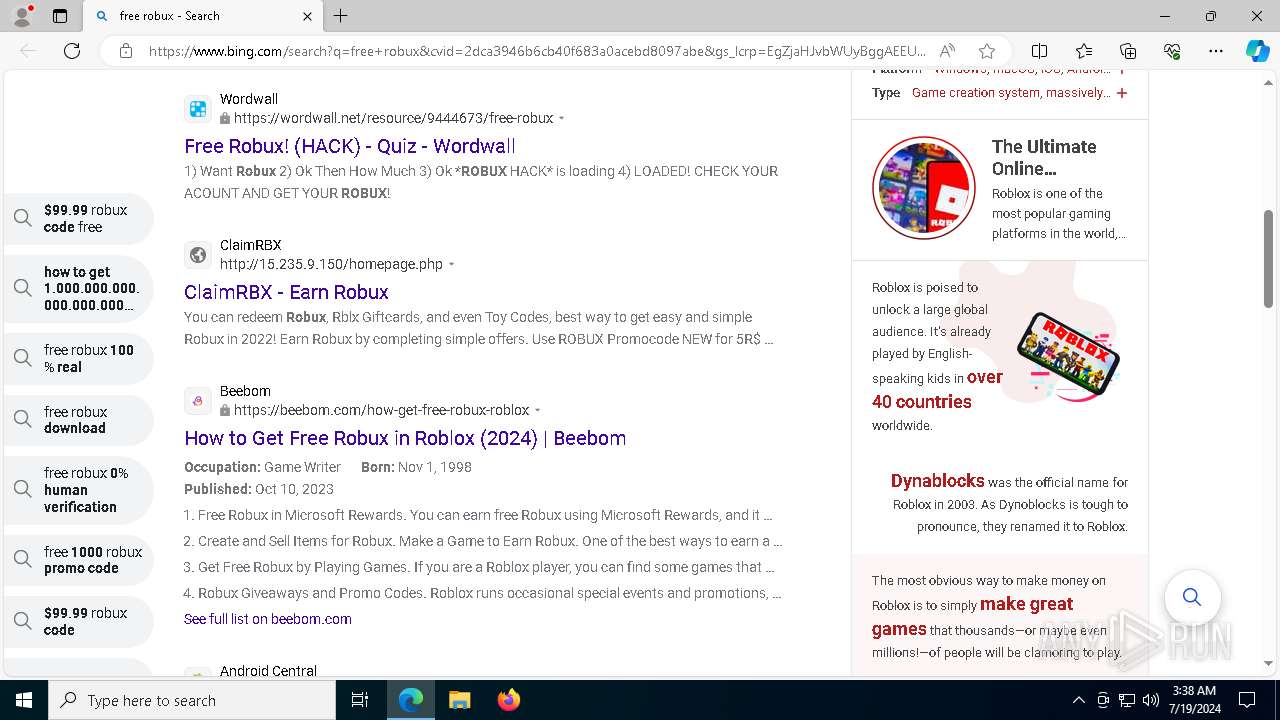Select the 'free robux - Search' tab
The height and width of the screenshot is (720, 1280).
tap(201, 16)
